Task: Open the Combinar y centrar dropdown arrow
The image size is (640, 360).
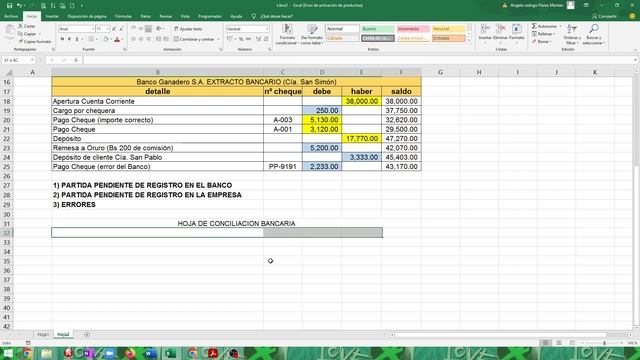Action: pos(218,39)
